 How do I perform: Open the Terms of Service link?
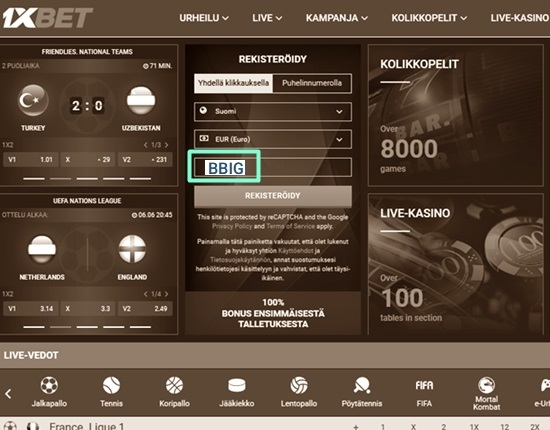click(290, 226)
